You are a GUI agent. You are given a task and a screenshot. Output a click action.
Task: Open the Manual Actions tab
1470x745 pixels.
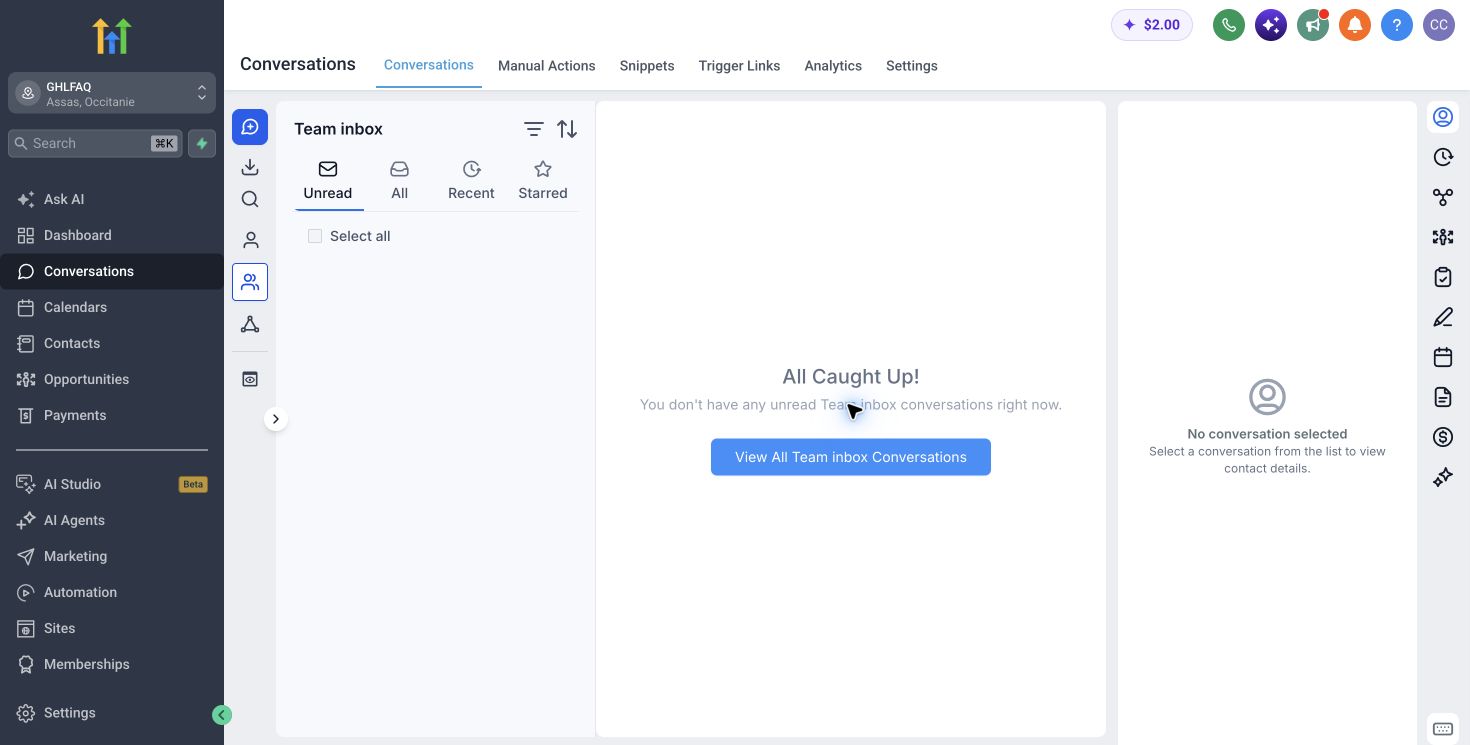(x=547, y=66)
